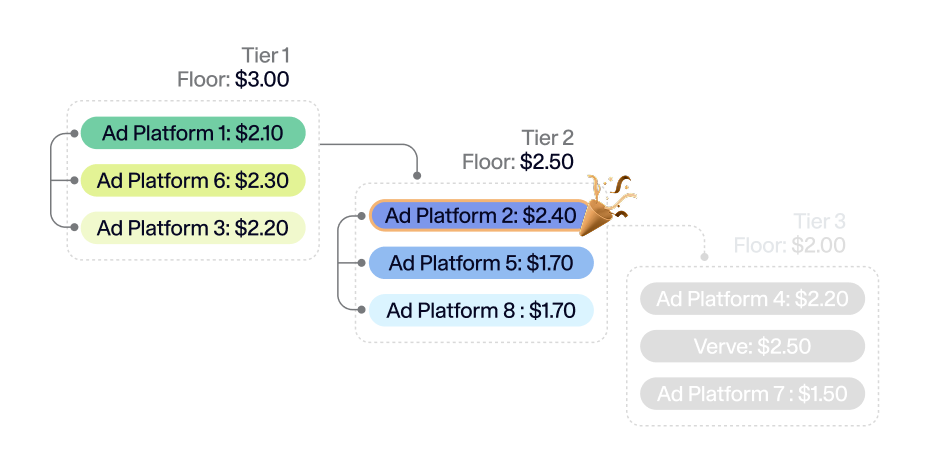Select the Ad Platform 6: $2.30 pill
The height and width of the screenshot is (470, 930).
click(x=192, y=181)
